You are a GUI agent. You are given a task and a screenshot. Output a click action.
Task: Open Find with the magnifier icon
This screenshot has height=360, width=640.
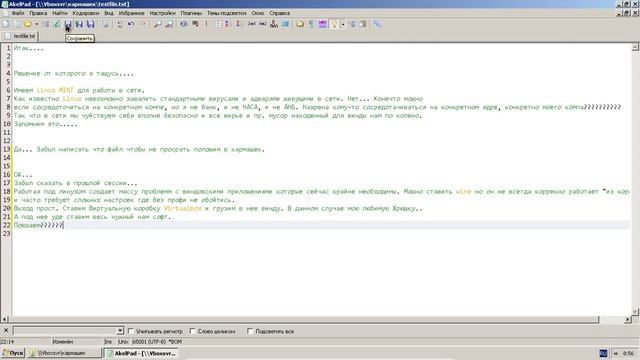(x=158, y=24)
